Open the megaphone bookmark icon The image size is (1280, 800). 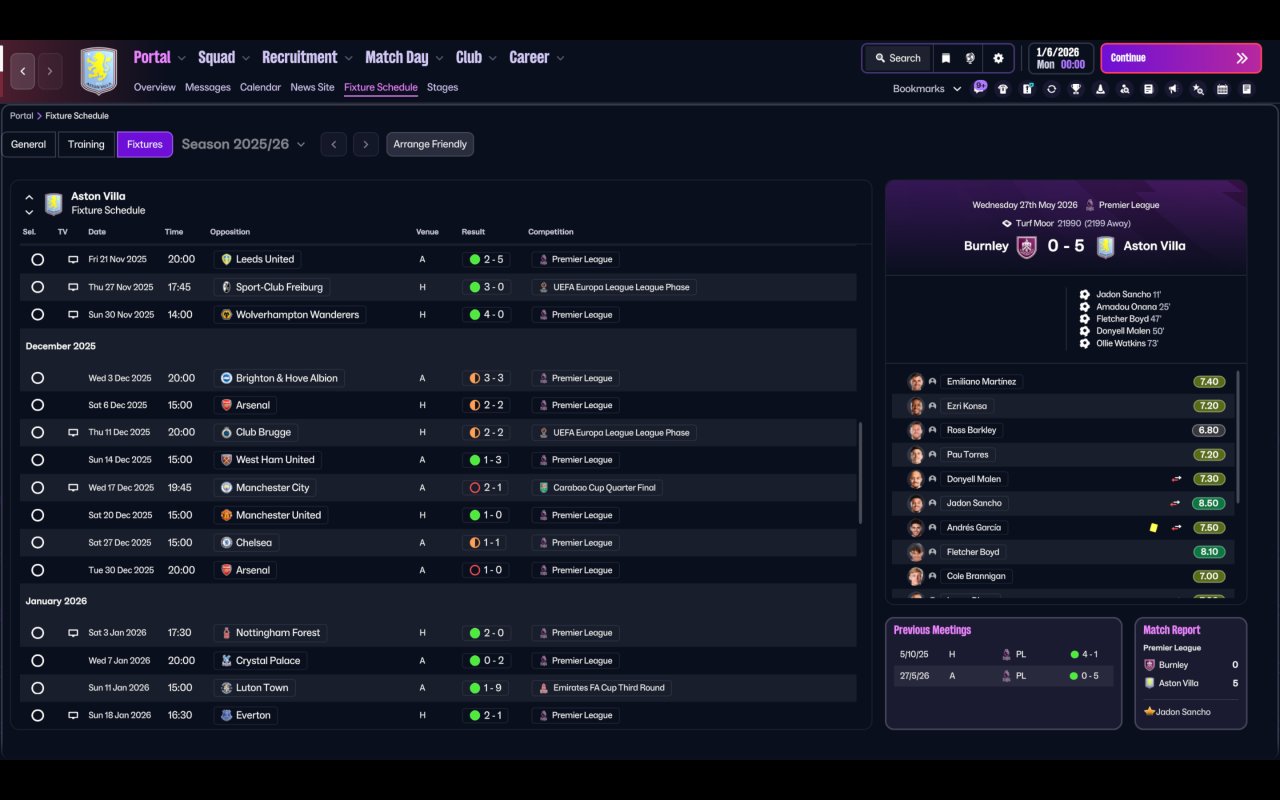(1173, 89)
